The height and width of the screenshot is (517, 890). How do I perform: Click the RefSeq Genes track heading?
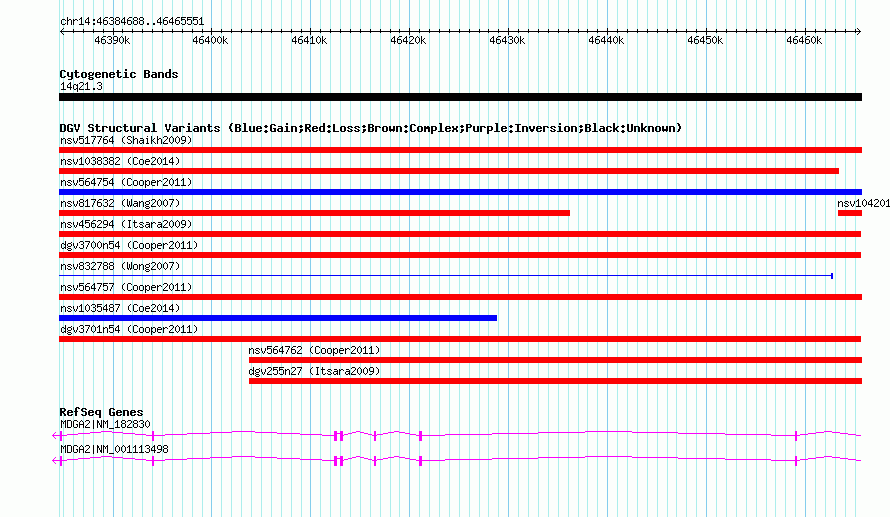tap(101, 412)
